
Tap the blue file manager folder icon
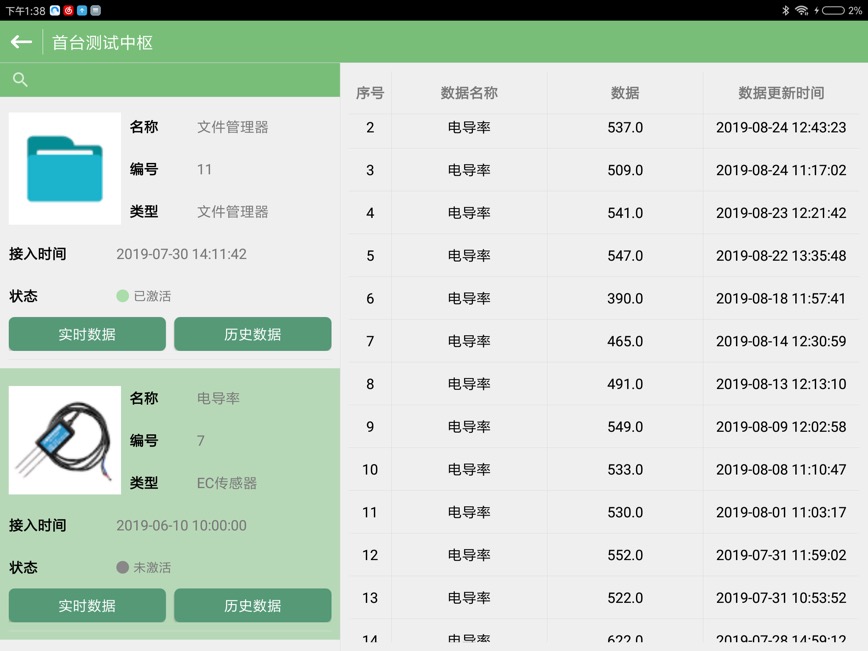coord(65,169)
